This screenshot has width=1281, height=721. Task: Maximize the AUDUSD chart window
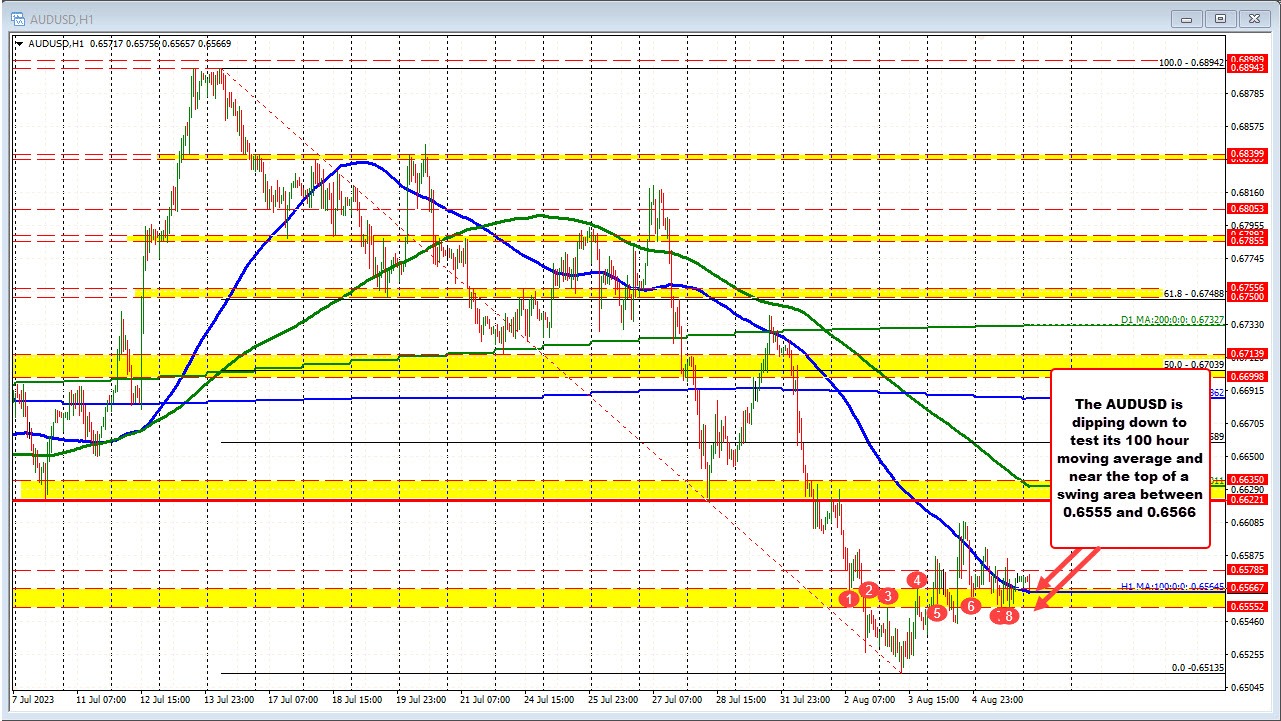tap(1220, 17)
